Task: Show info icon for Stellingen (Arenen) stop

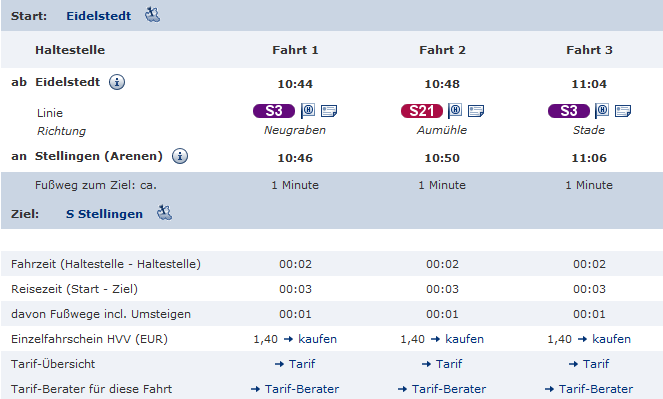Action: click(180, 156)
